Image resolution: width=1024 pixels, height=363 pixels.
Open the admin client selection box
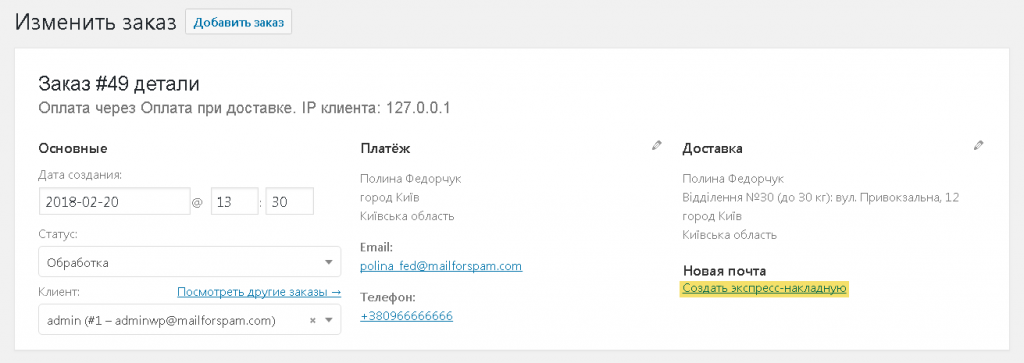pos(189,320)
